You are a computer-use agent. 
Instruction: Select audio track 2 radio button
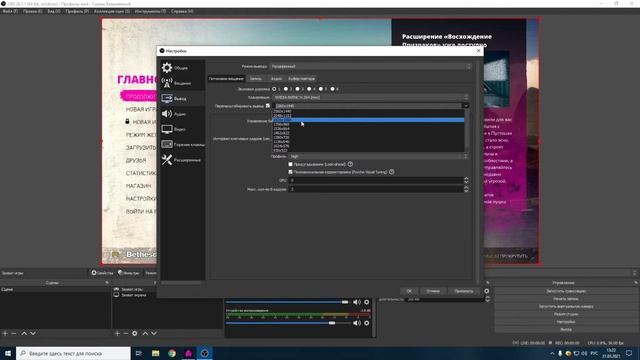coord(286,89)
